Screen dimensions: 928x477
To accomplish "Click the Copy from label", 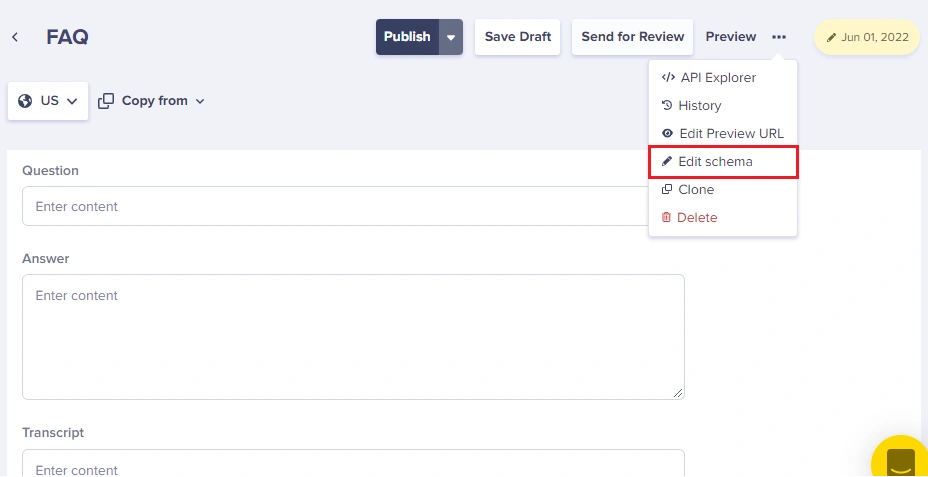I will click(x=154, y=101).
